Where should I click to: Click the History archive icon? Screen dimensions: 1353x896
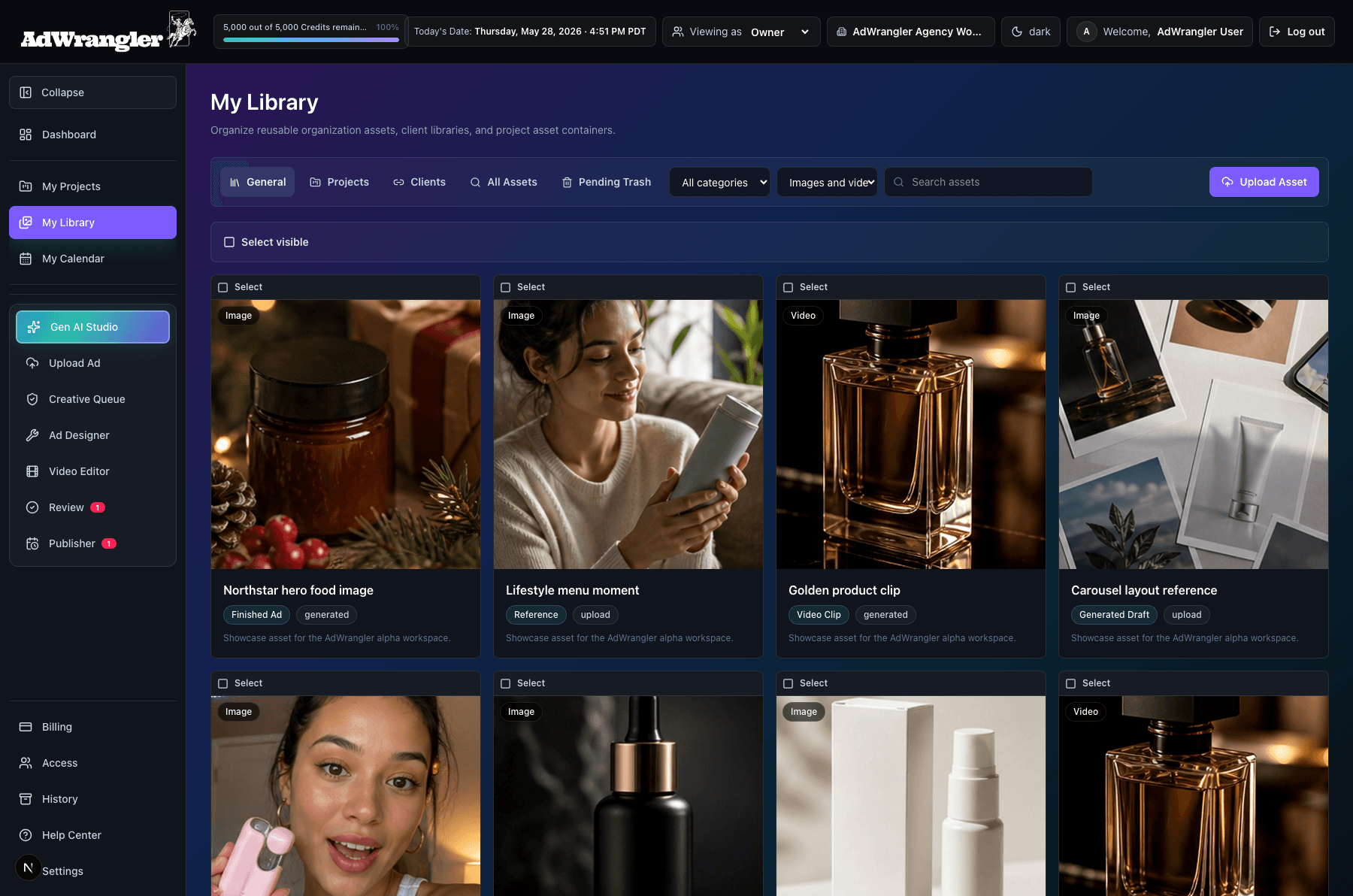[x=26, y=799]
